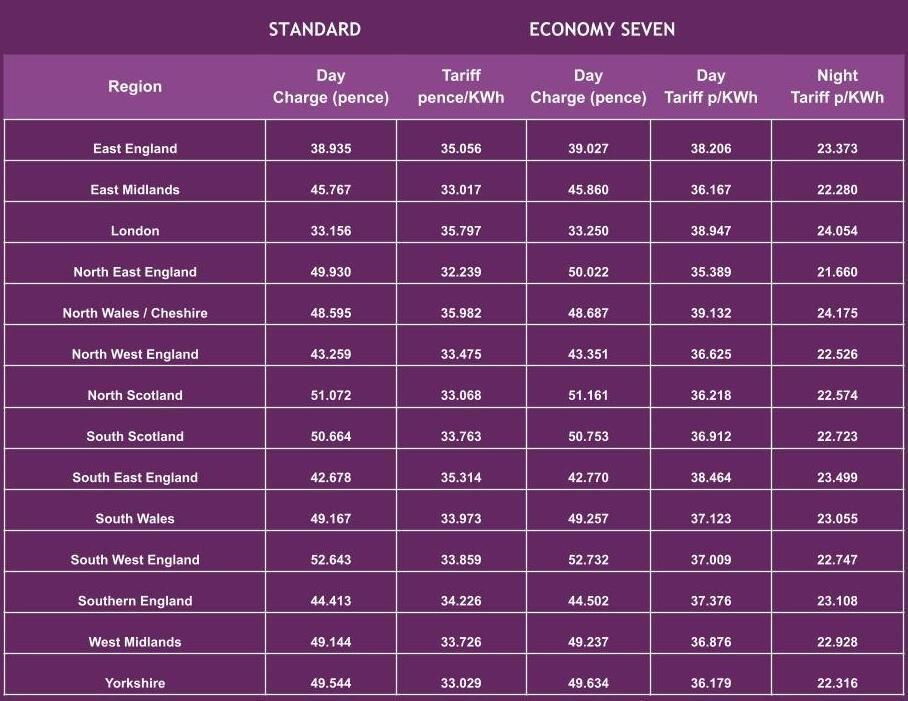Select Southern England's standard tariff 34.226
This screenshot has width=908, height=701.
[461, 601]
